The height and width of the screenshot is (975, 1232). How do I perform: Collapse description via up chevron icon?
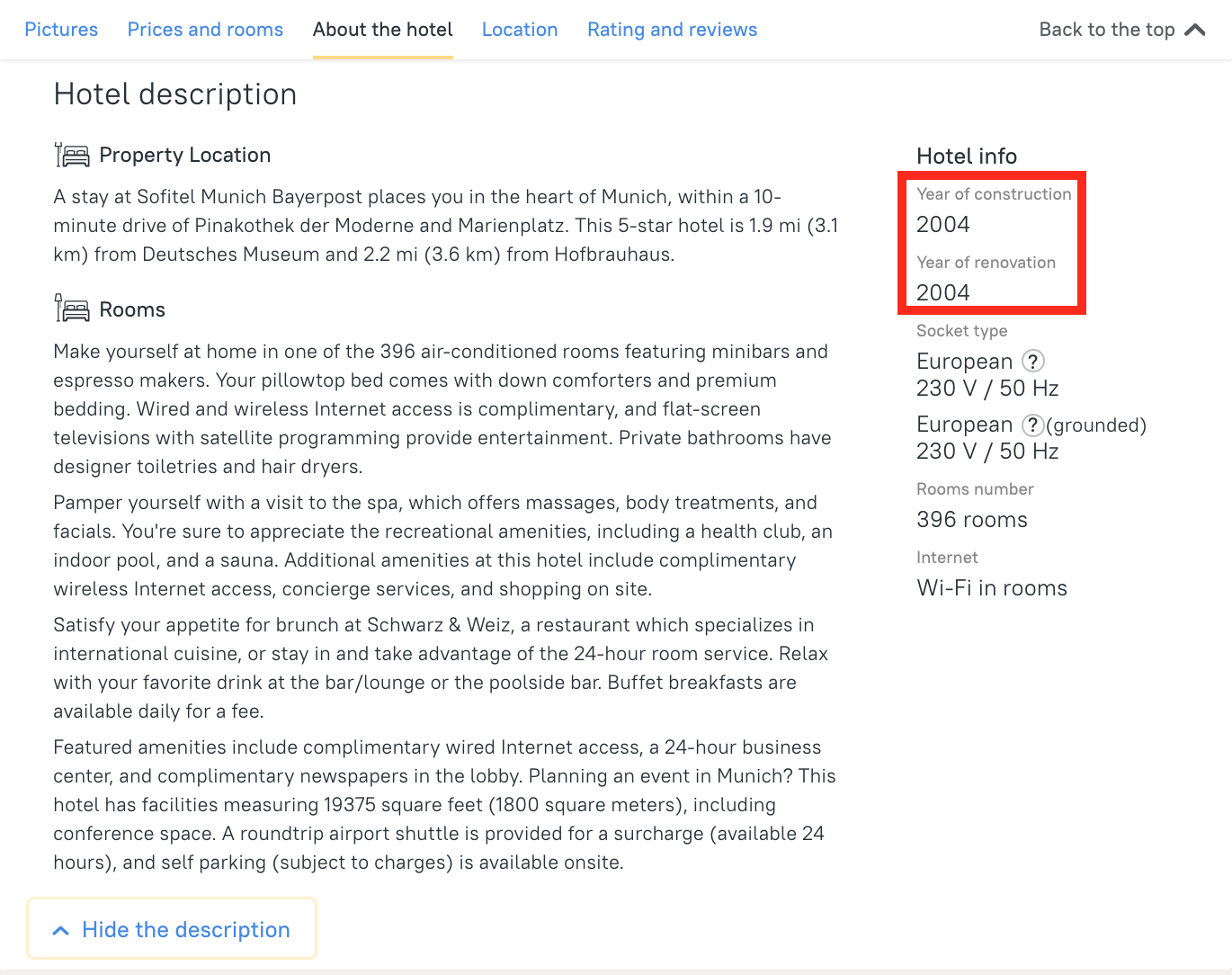(x=60, y=930)
